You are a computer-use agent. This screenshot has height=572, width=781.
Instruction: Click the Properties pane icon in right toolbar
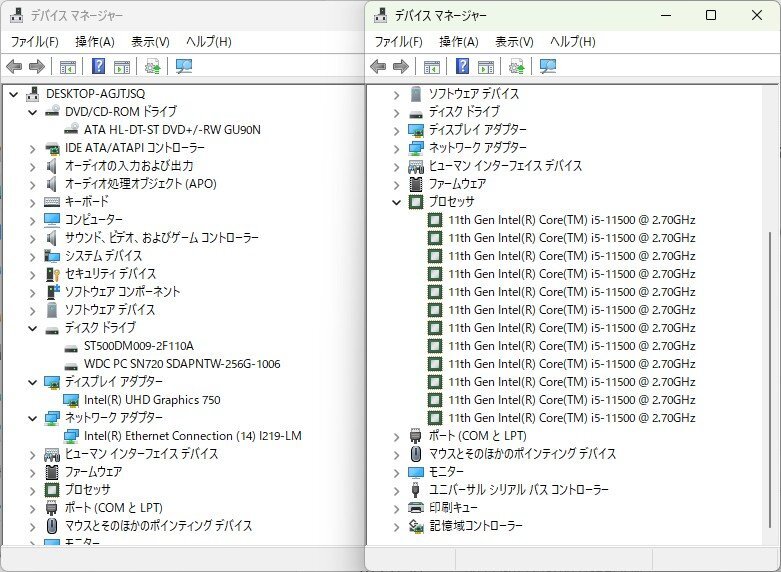[486, 66]
